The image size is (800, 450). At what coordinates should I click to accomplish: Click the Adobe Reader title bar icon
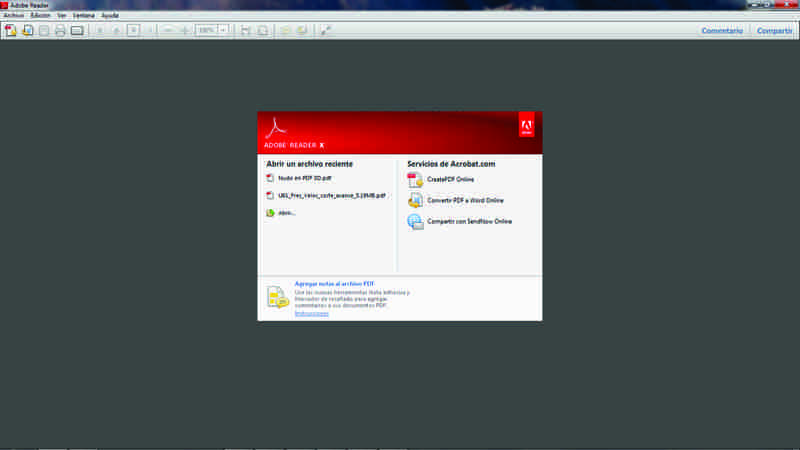click(x=4, y=5)
